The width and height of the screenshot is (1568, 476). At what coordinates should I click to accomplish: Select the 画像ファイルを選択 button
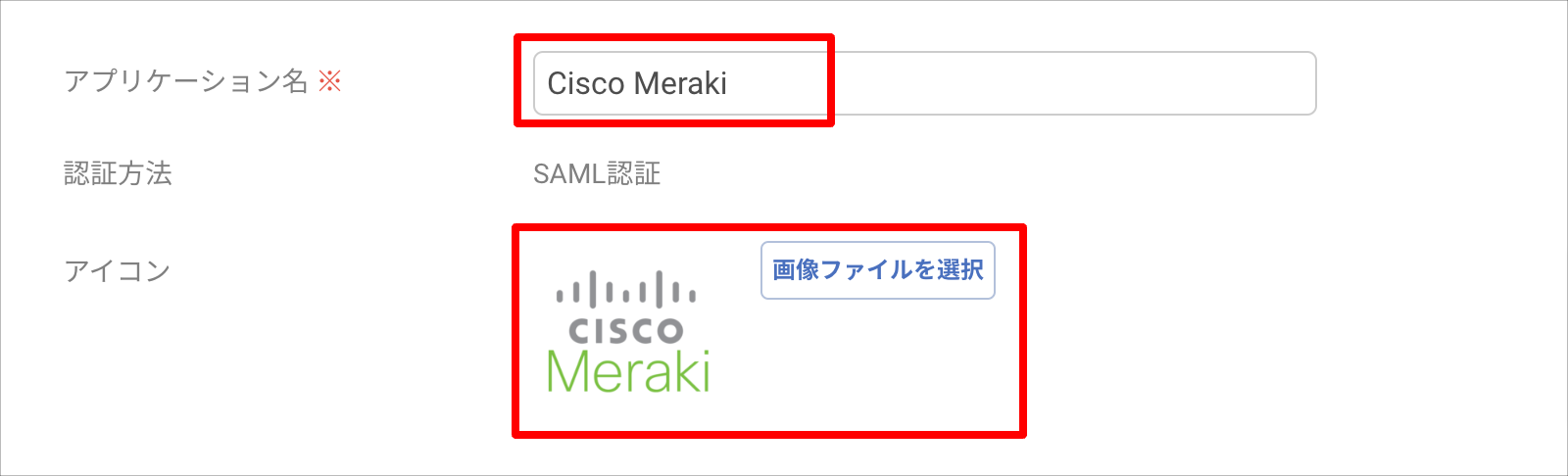click(878, 270)
